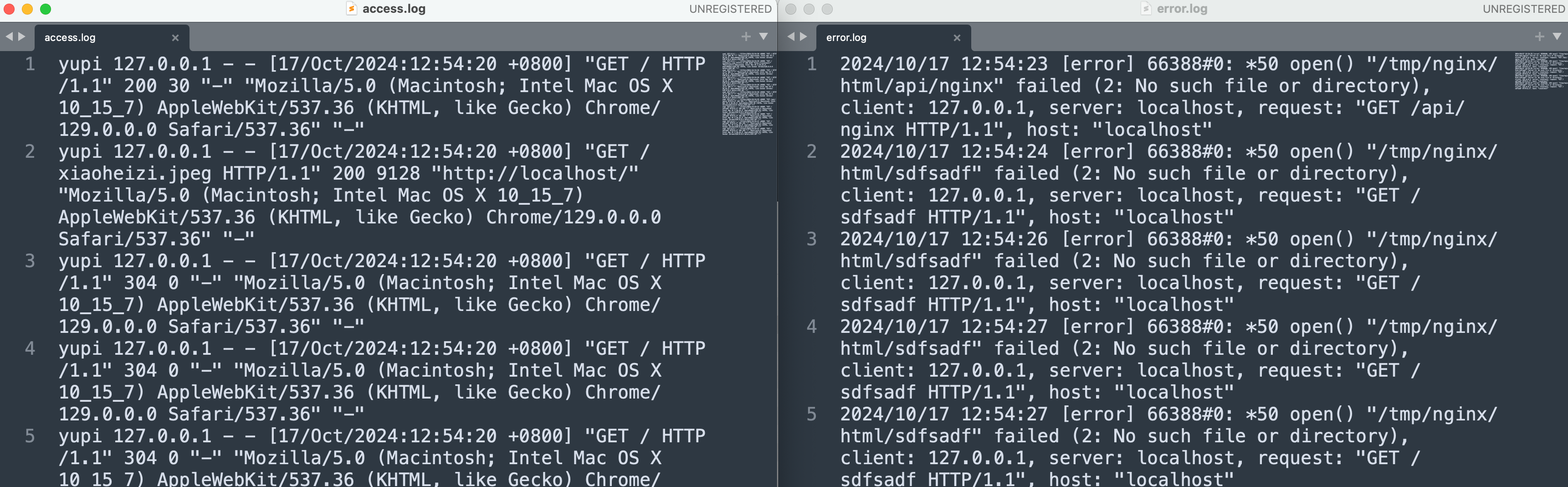Click UNREGISTERED label in the access.log window
Screen dimensions: 1568x487
pos(730,9)
